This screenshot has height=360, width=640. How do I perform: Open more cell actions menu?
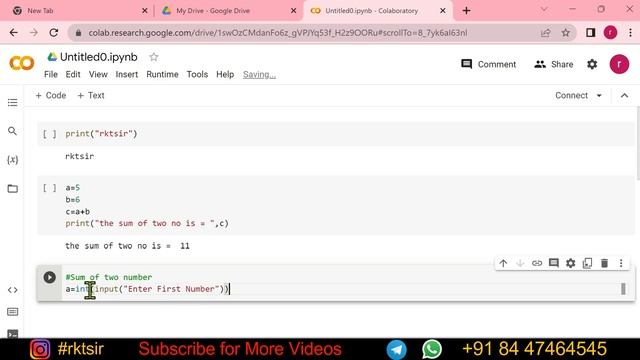[x=621, y=263]
